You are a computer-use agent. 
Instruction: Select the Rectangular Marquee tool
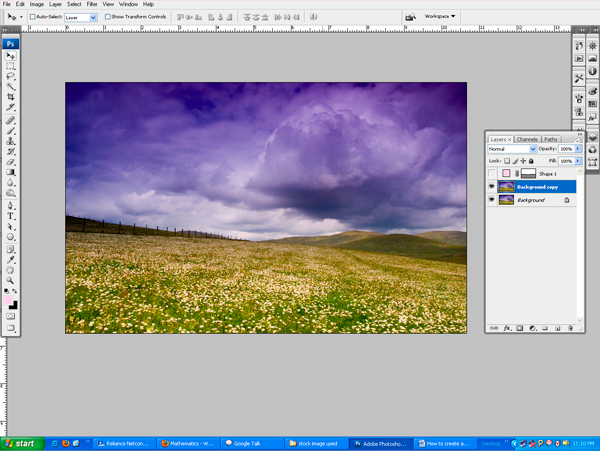point(11,66)
